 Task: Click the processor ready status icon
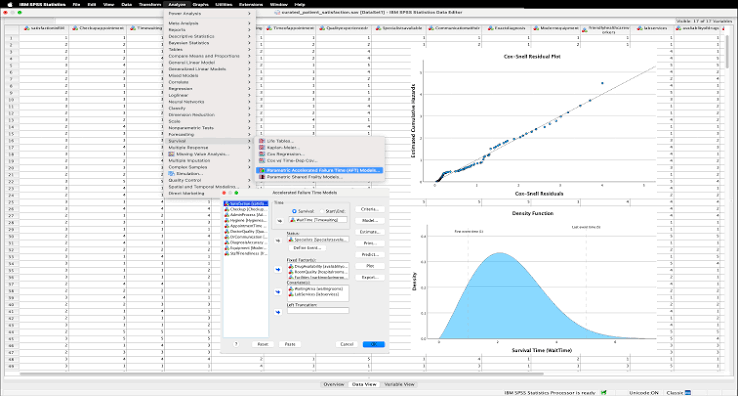604,392
